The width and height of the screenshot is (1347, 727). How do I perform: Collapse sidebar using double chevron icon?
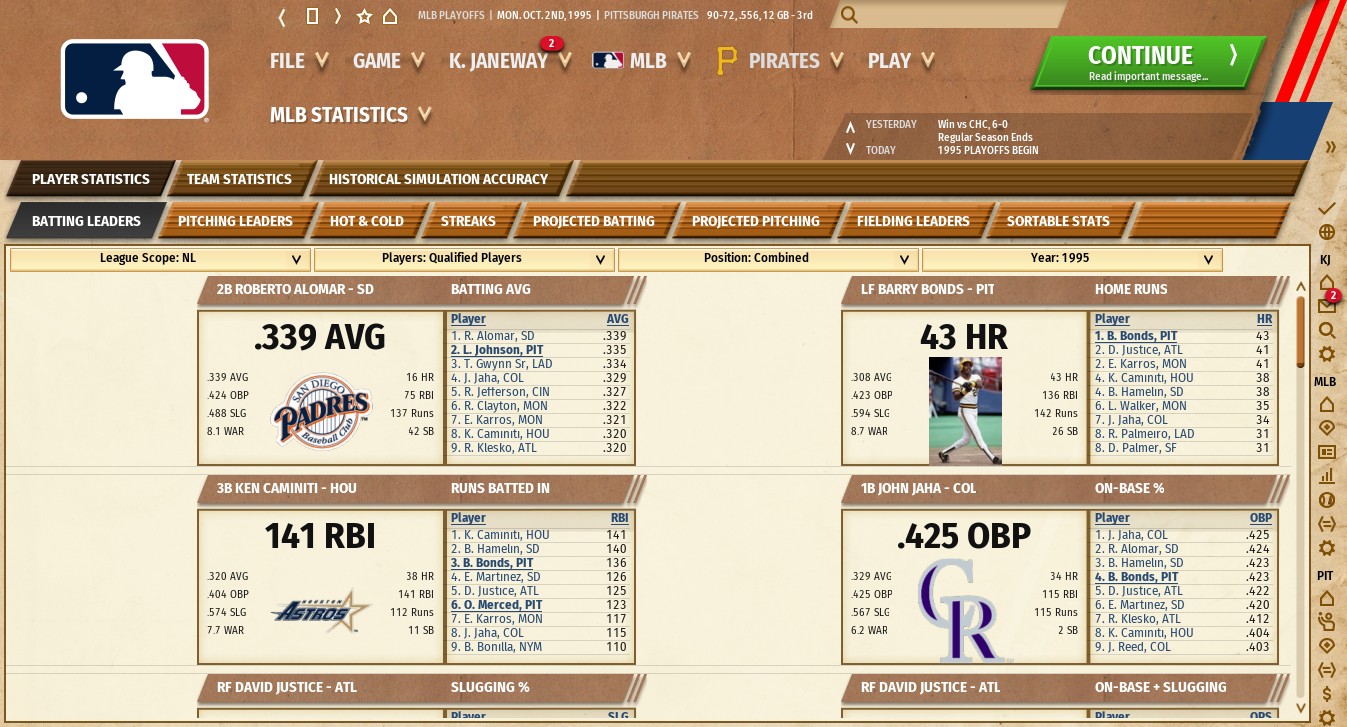coord(1331,147)
